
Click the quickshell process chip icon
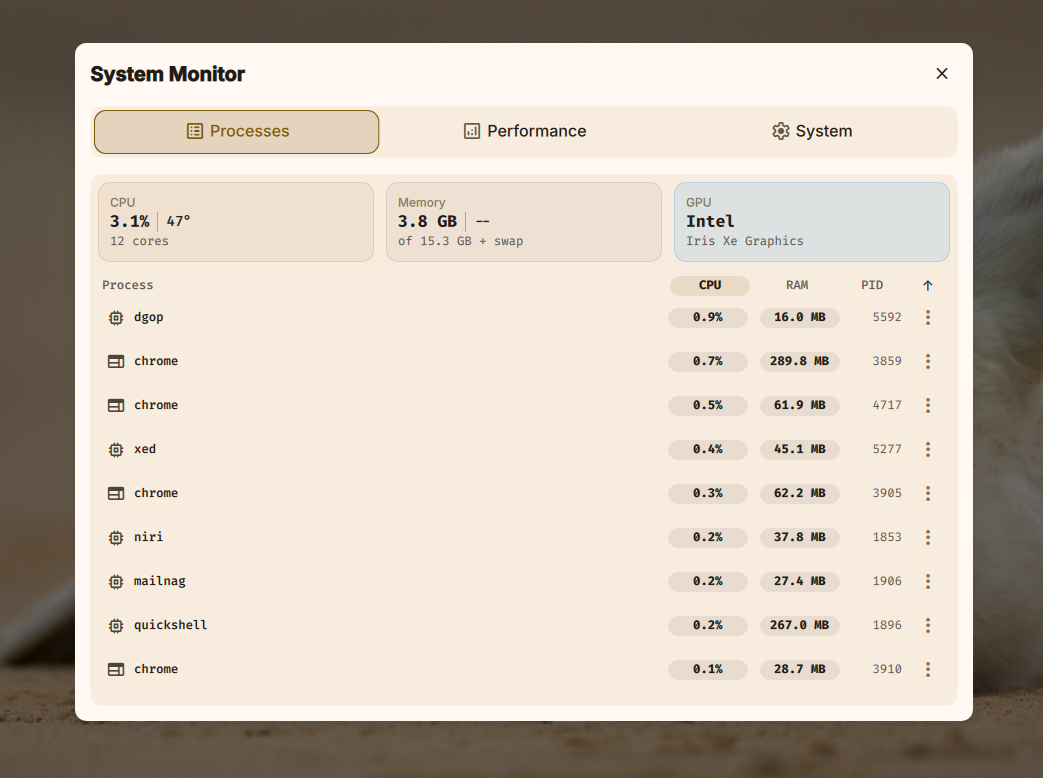tap(116, 625)
